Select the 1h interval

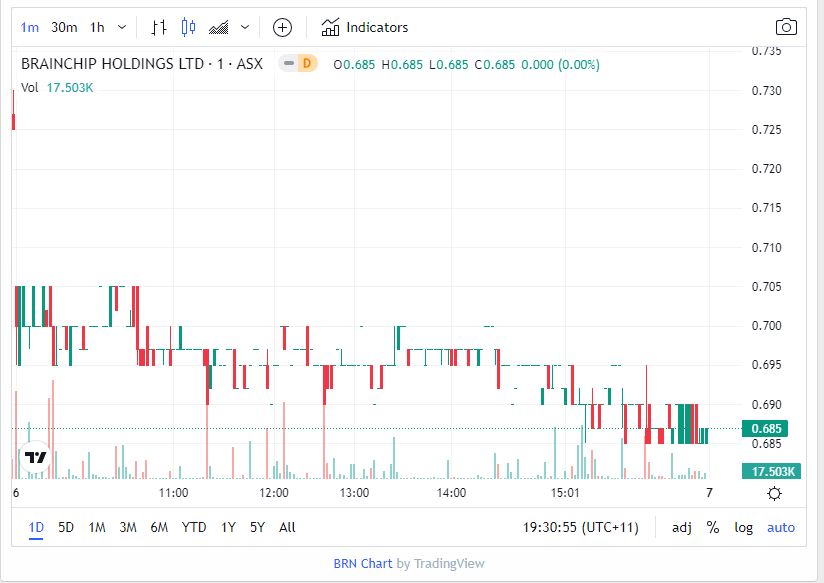click(x=97, y=27)
